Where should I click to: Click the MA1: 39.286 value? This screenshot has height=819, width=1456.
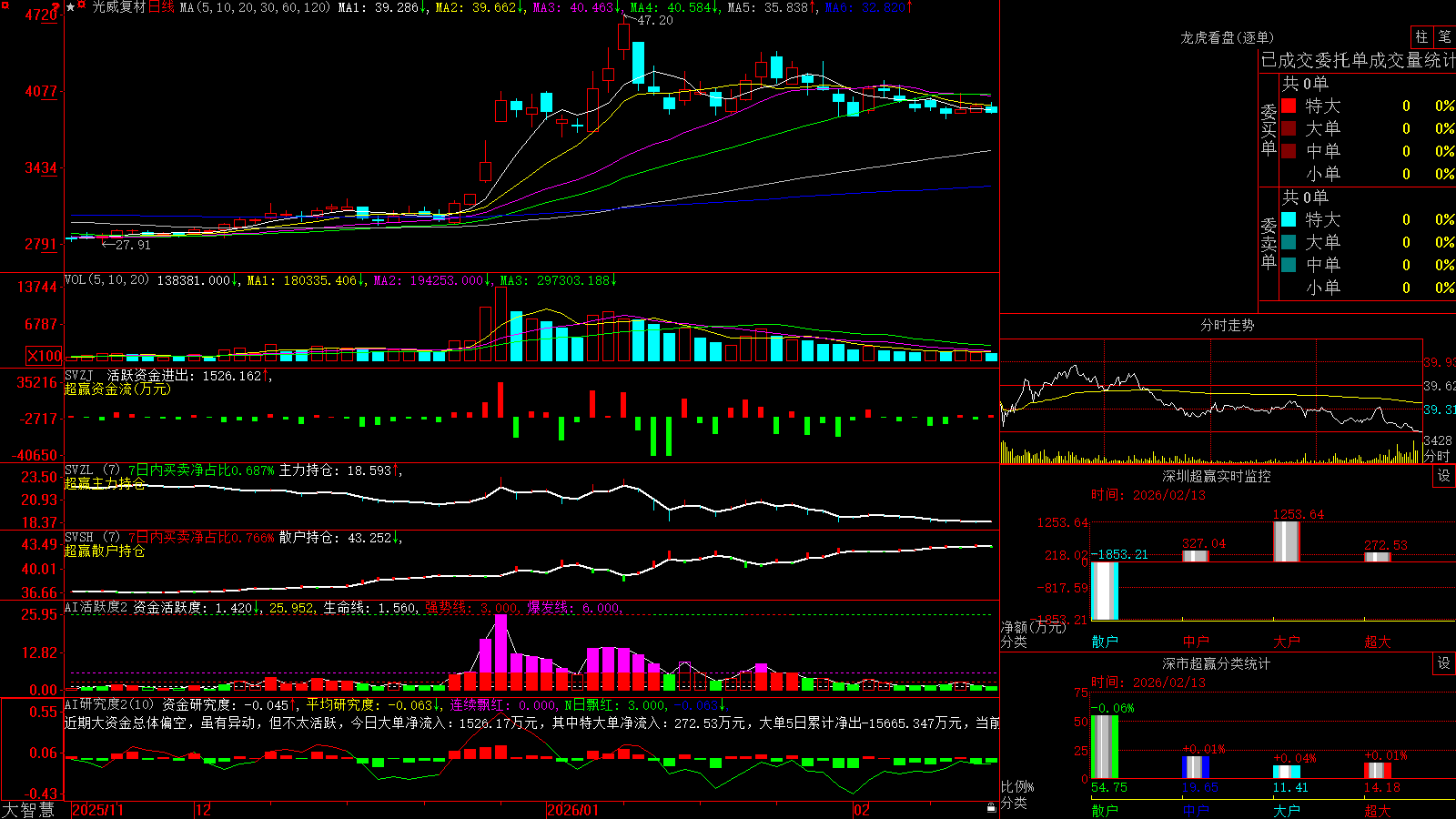tap(379, 7)
